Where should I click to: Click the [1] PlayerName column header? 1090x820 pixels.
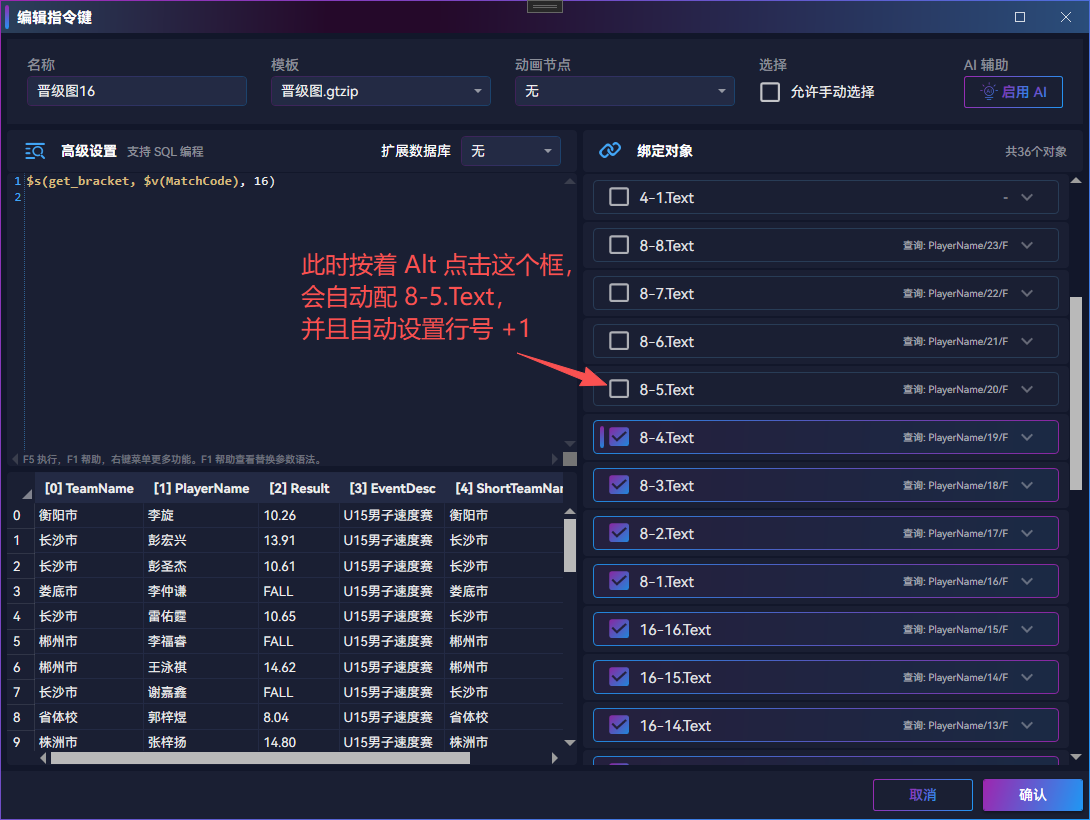tap(201, 489)
